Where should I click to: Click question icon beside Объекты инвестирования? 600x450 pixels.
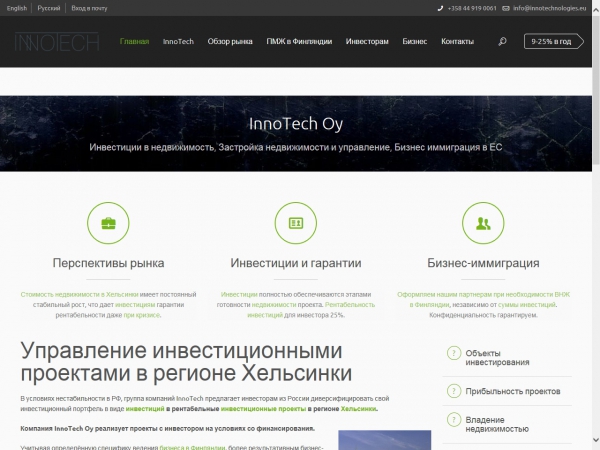pyautogui.click(x=454, y=353)
